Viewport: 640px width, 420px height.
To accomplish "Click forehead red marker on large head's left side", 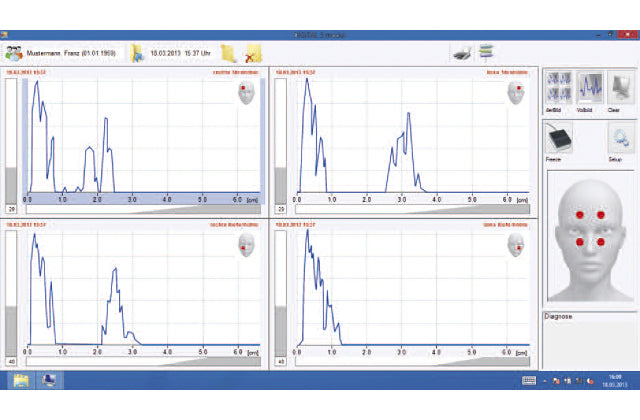I will (580, 215).
